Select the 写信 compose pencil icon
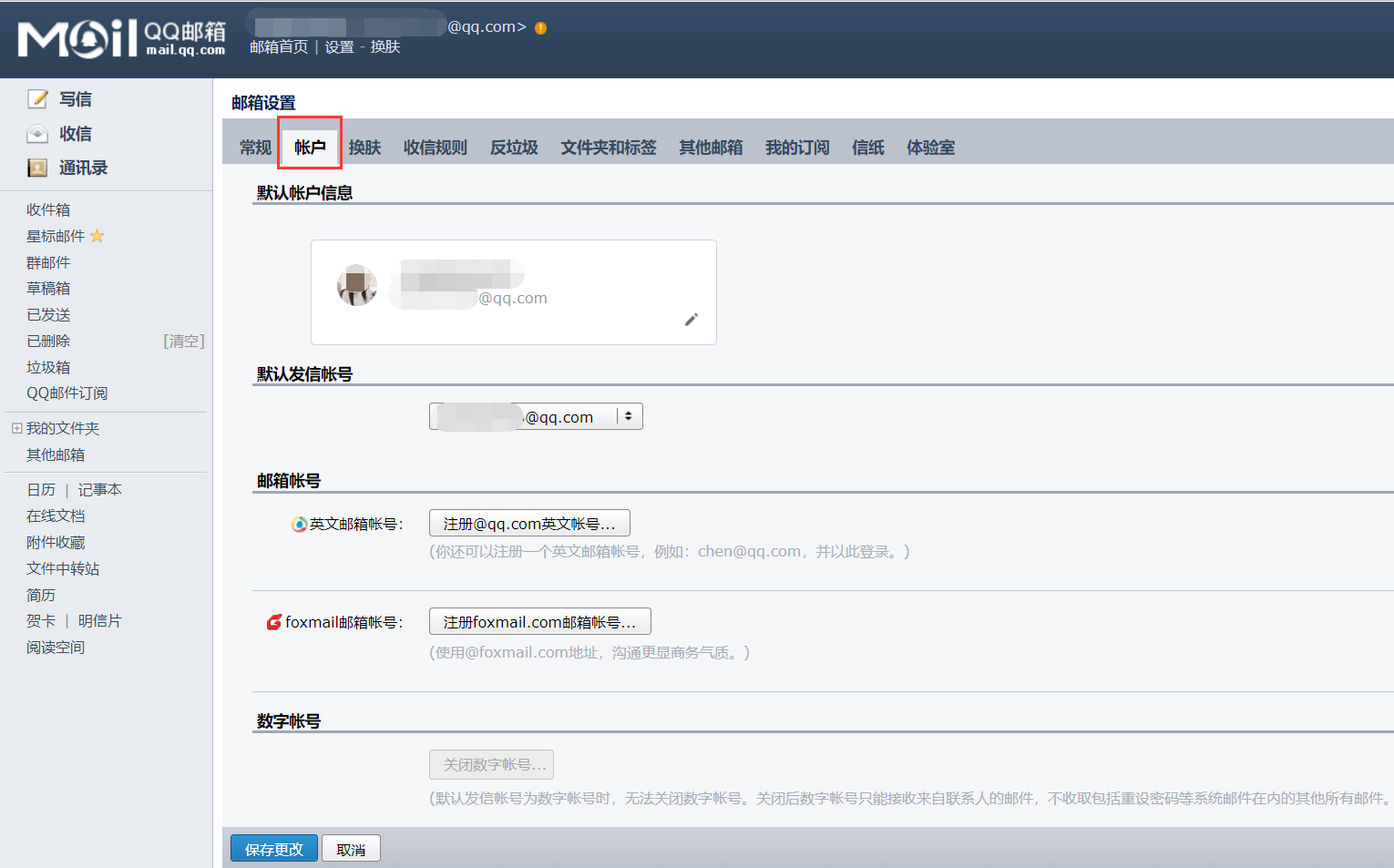 (37, 97)
